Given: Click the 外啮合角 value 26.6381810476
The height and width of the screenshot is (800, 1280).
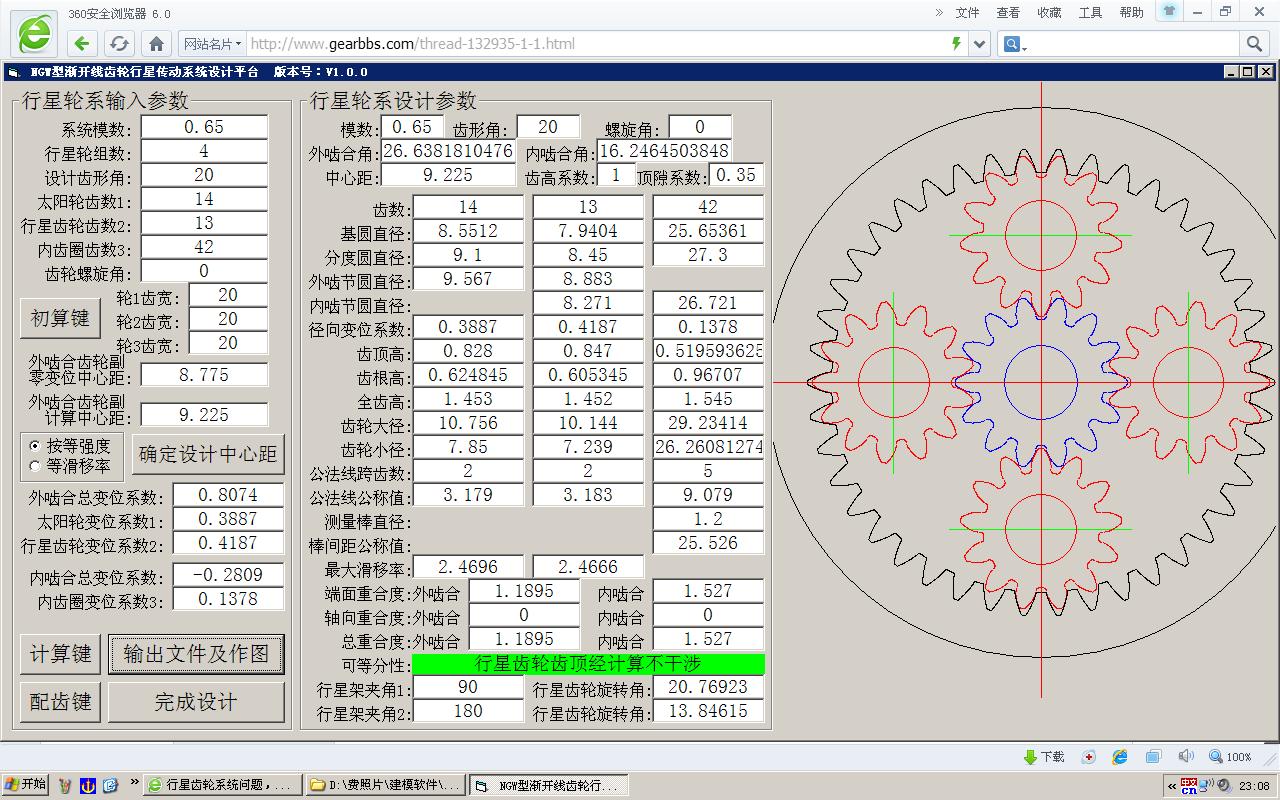Looking at the screenshot, I should point(448,151).
